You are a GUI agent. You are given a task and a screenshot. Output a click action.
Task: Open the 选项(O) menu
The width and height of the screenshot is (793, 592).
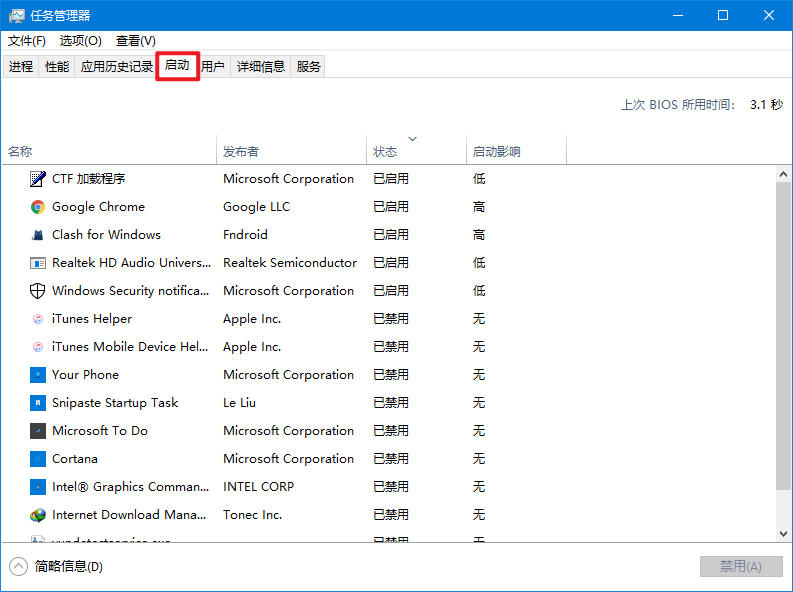pyautogui.click(x=80, y=40)
